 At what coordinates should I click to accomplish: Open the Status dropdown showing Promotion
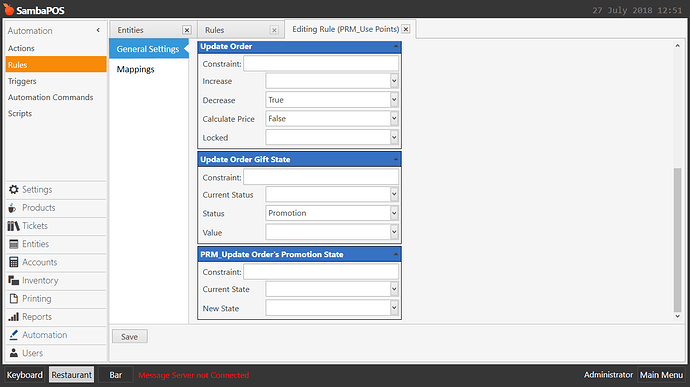point(394,213)
